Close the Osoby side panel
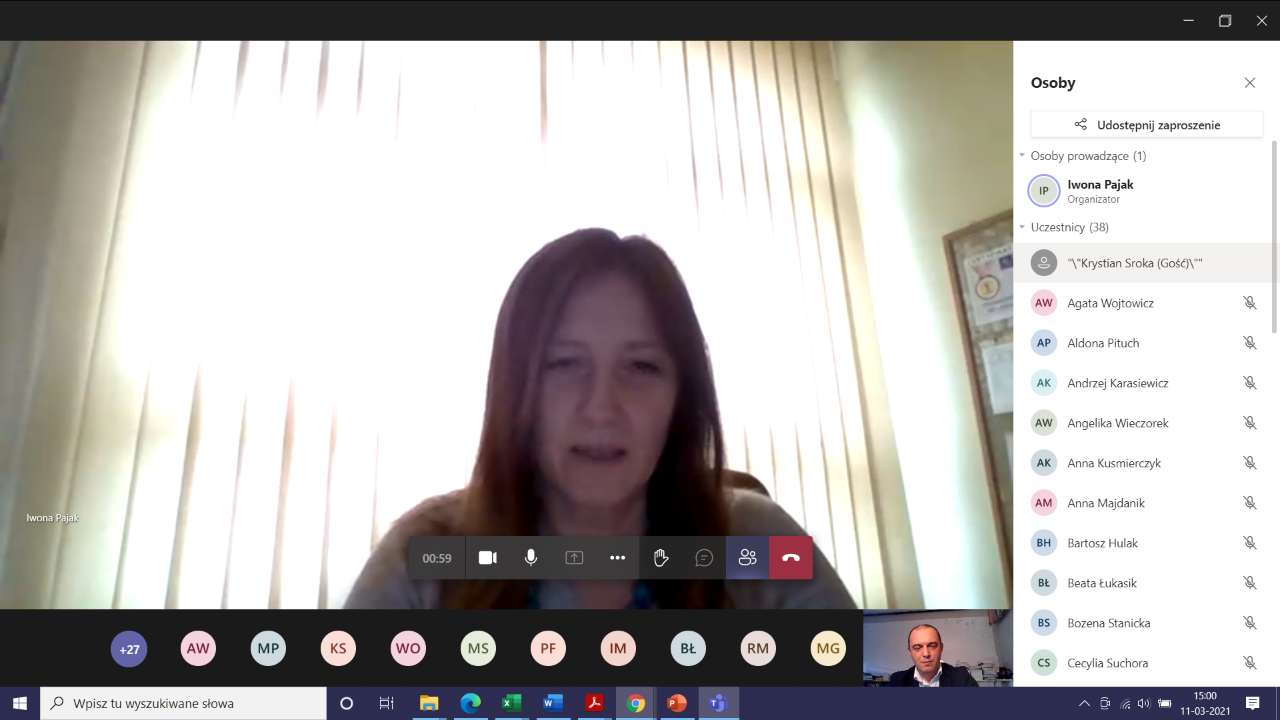1280x720 pixels. pyautogui.click(x=1249, y=83)
